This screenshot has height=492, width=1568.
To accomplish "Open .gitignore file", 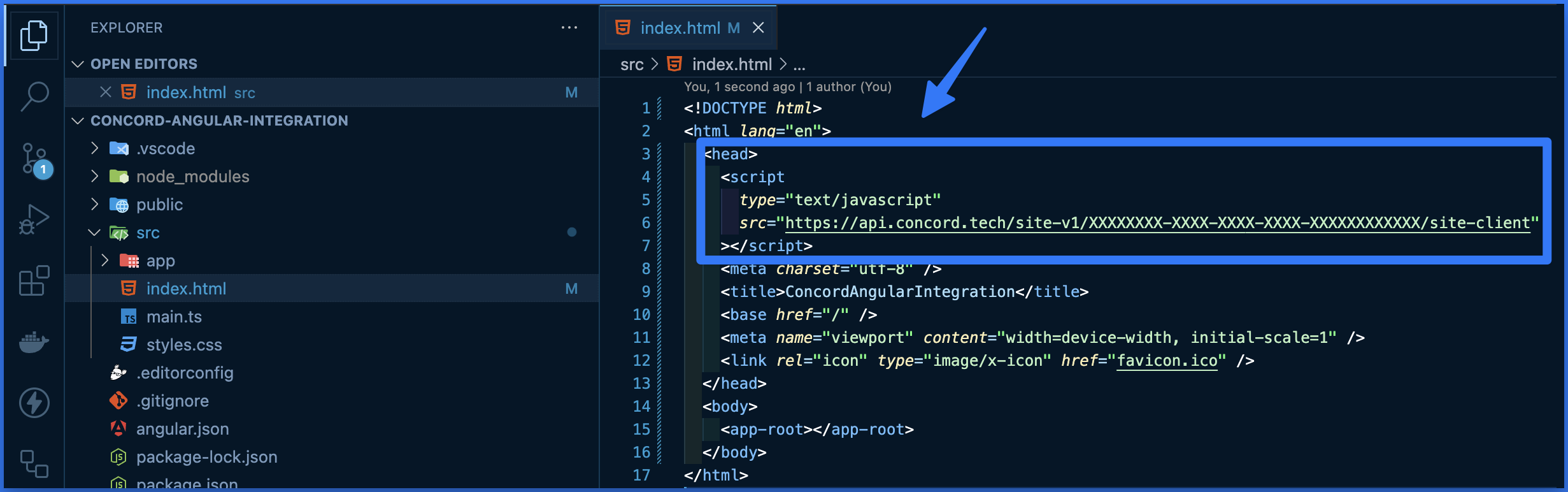I will (331, 401).
